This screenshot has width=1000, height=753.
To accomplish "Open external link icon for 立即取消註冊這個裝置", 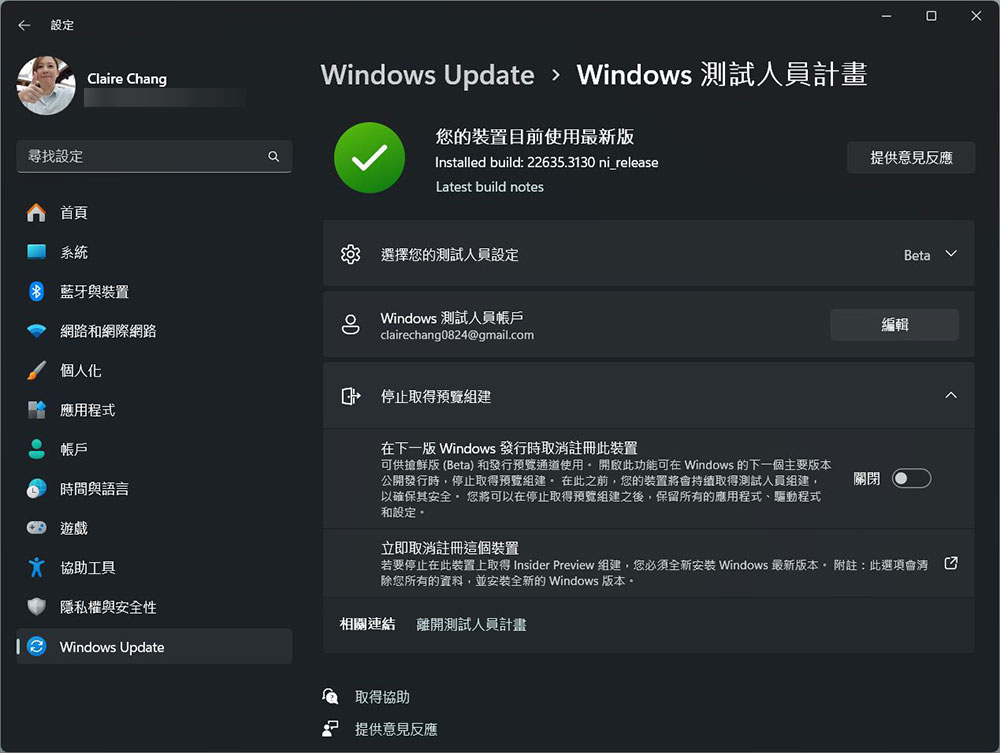I will point(951,563).
